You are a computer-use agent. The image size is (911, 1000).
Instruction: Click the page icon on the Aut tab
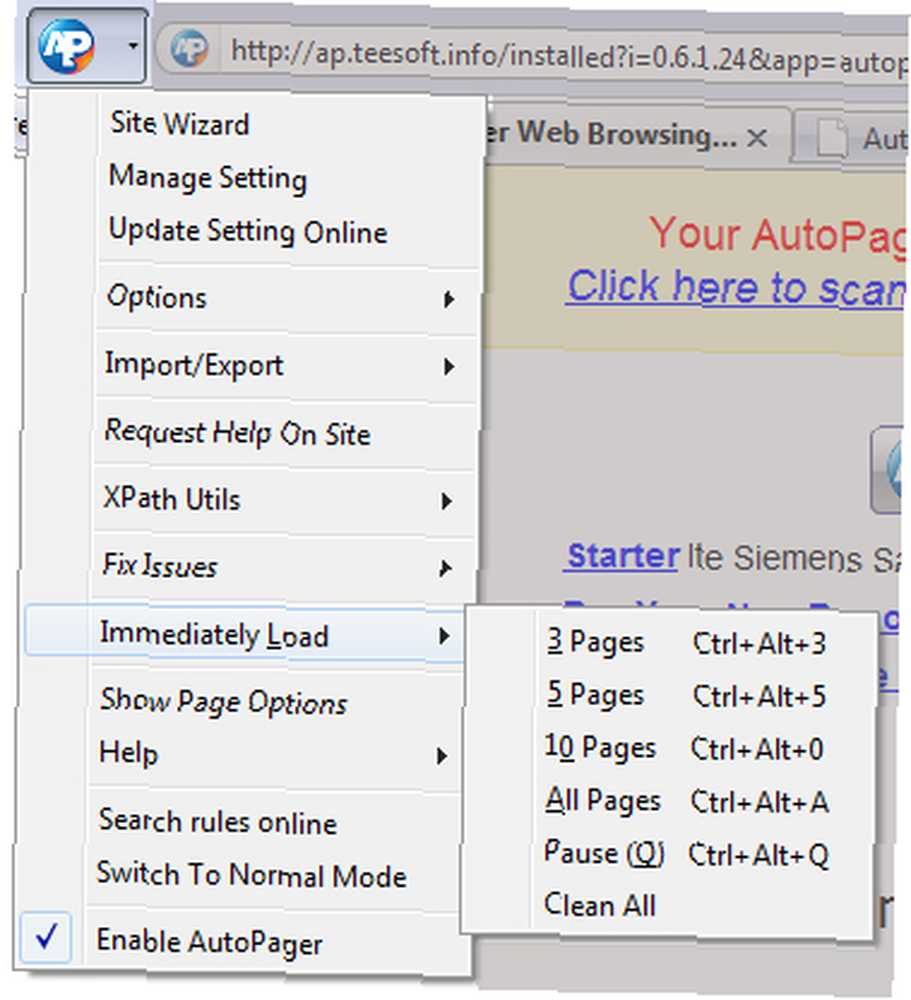point(833,138)
